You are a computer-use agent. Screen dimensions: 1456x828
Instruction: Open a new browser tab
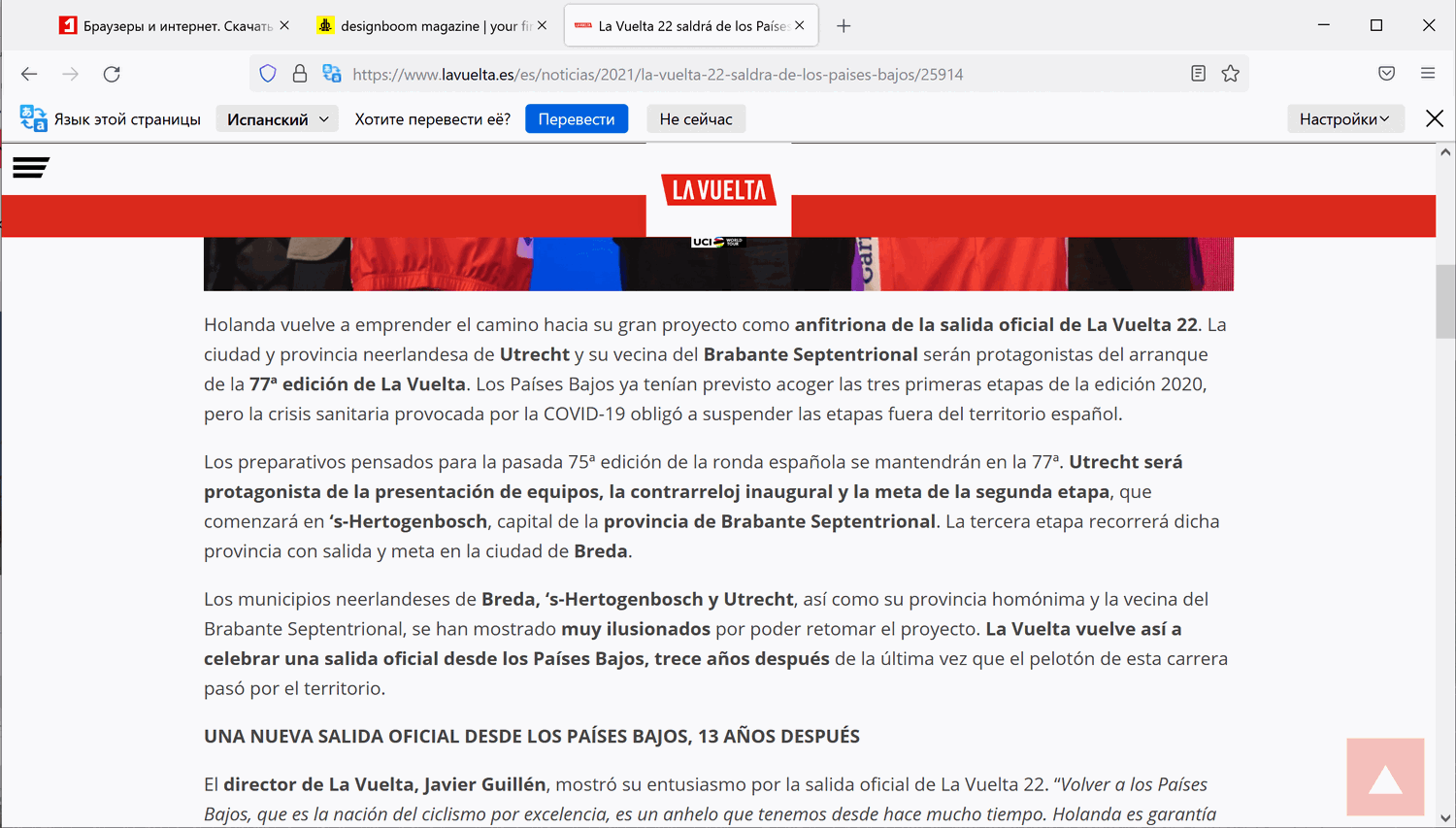844,26
